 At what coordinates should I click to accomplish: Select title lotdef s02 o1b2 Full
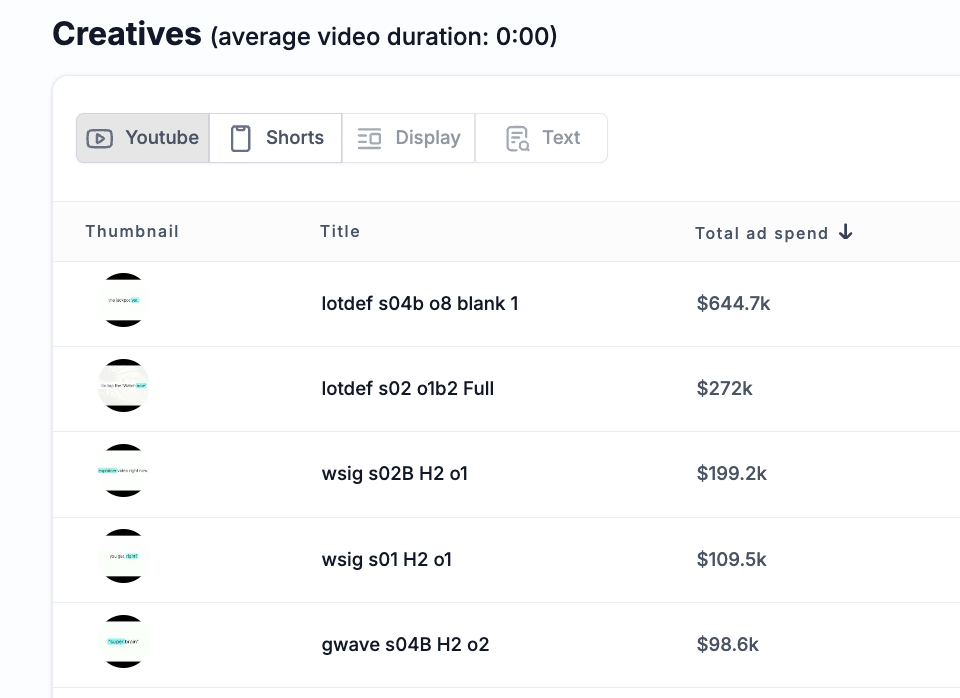408,388
